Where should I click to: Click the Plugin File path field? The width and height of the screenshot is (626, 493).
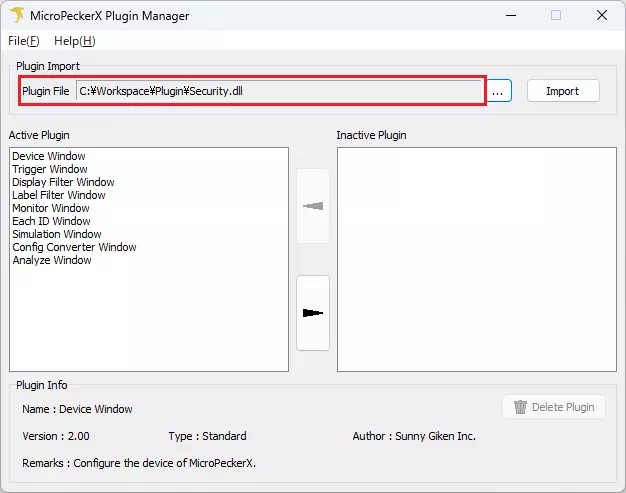pos(279,91)
